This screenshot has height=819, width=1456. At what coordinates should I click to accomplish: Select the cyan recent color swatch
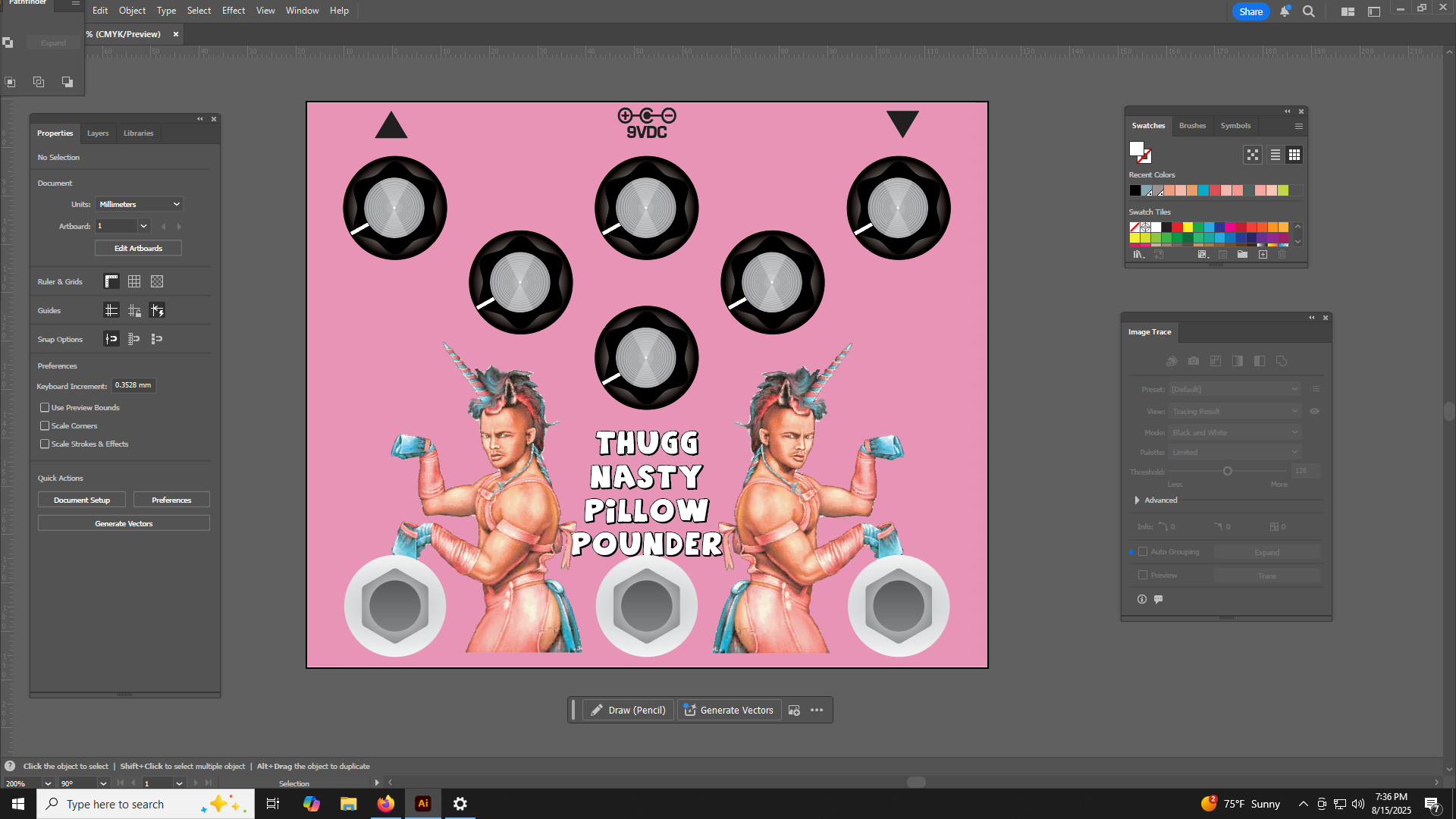1203,190
